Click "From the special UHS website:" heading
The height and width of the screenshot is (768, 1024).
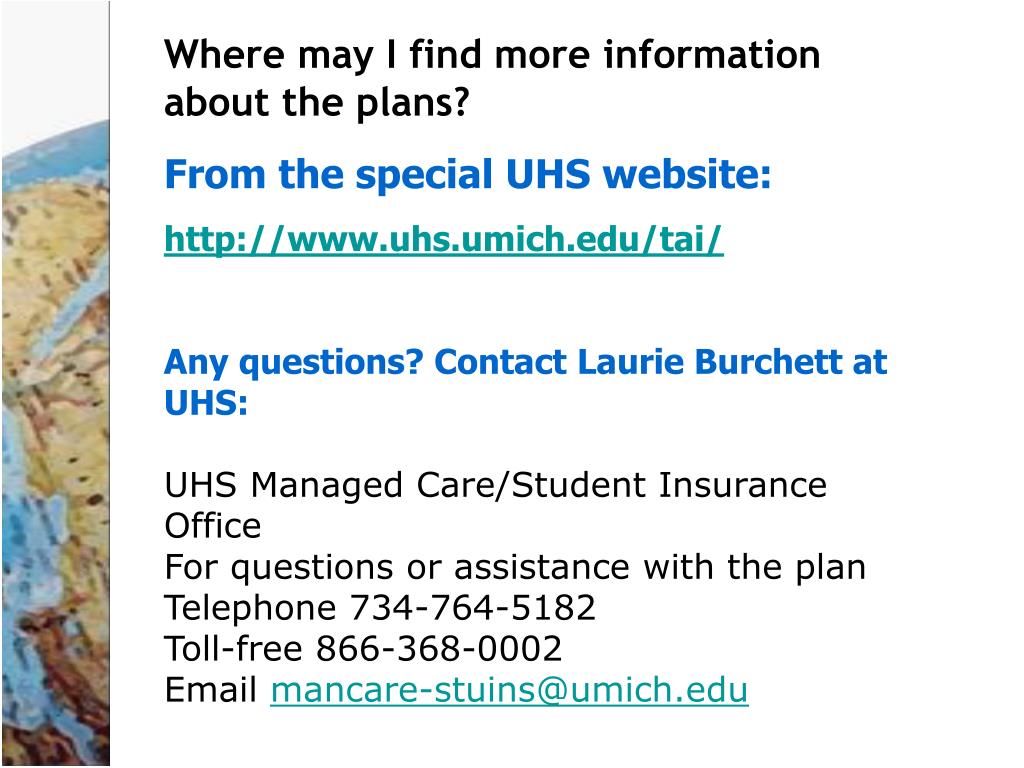[467, 176]
